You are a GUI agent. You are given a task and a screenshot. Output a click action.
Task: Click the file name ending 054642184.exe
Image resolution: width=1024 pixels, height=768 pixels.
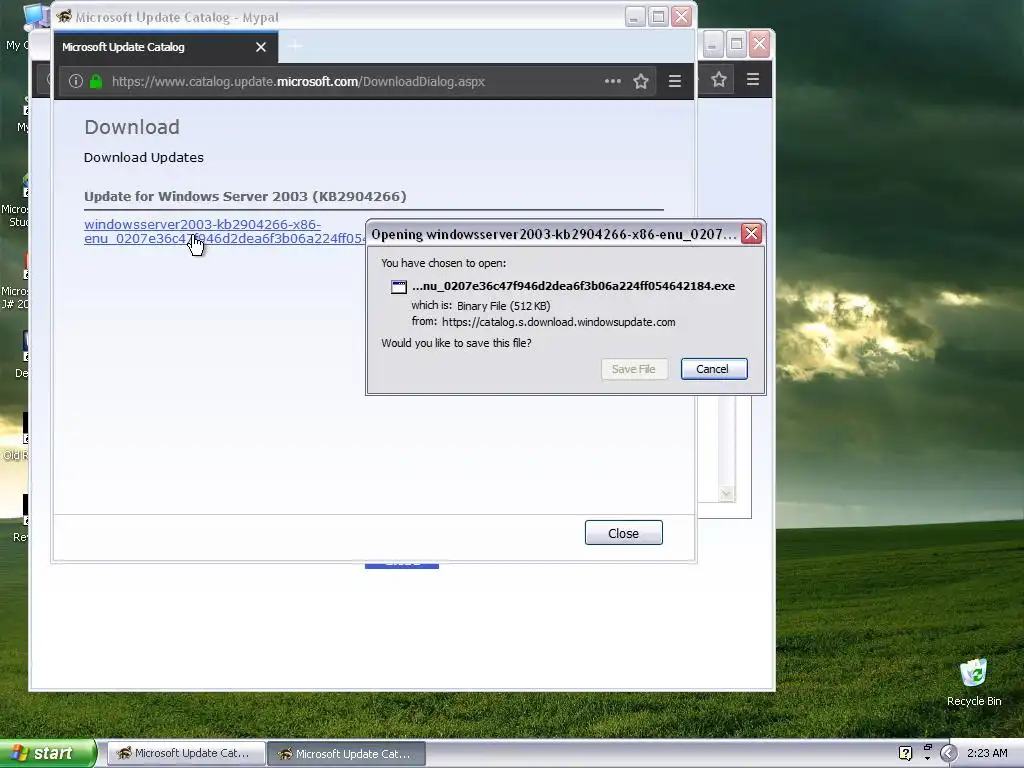[x=573, y=286]
